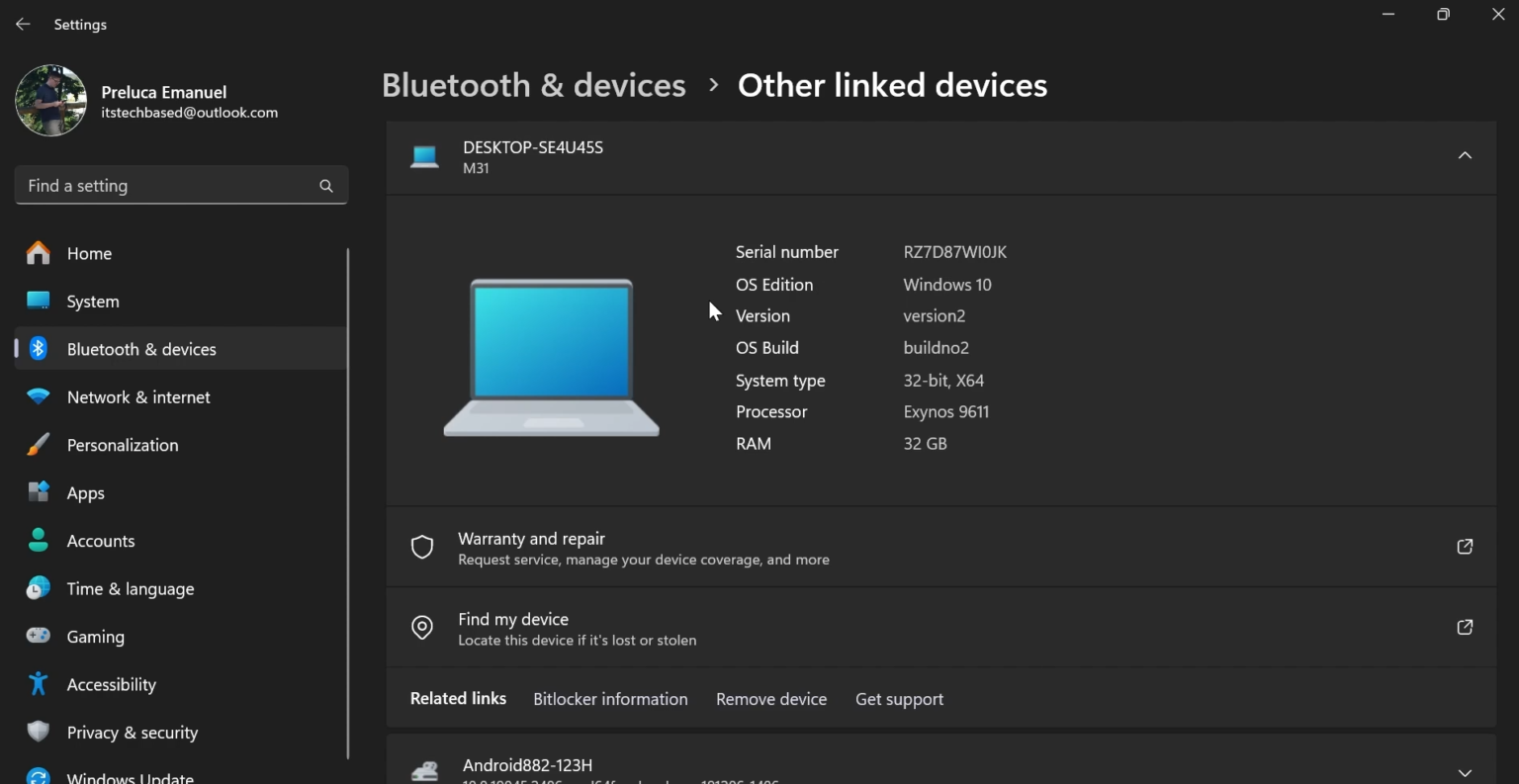Click the Related links label

[x=458, y=699]
